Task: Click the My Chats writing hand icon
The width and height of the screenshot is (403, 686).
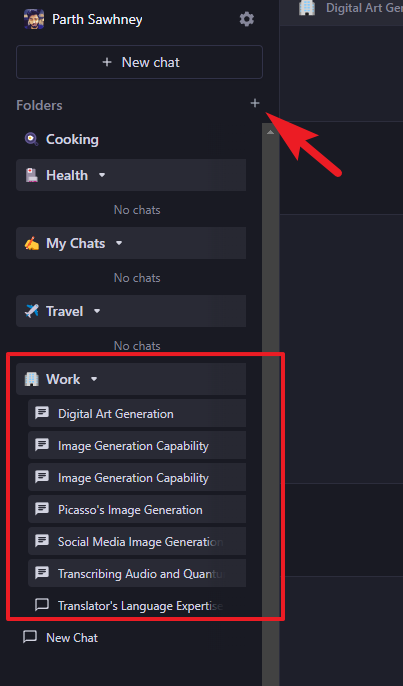Action: coord(32,243)
